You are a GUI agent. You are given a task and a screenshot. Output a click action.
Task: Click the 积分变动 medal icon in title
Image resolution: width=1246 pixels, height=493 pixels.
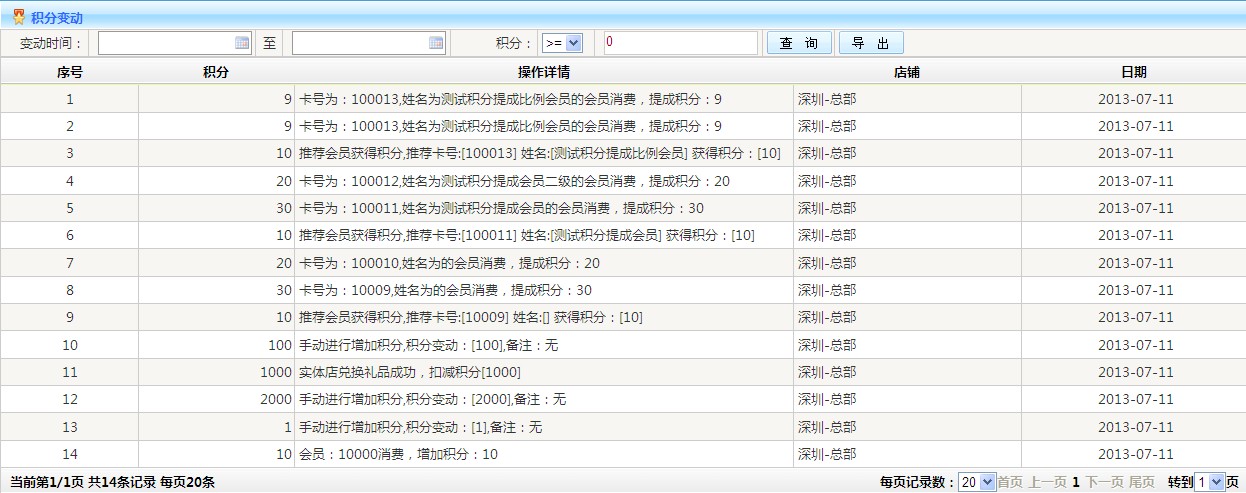tap(18, 17)
